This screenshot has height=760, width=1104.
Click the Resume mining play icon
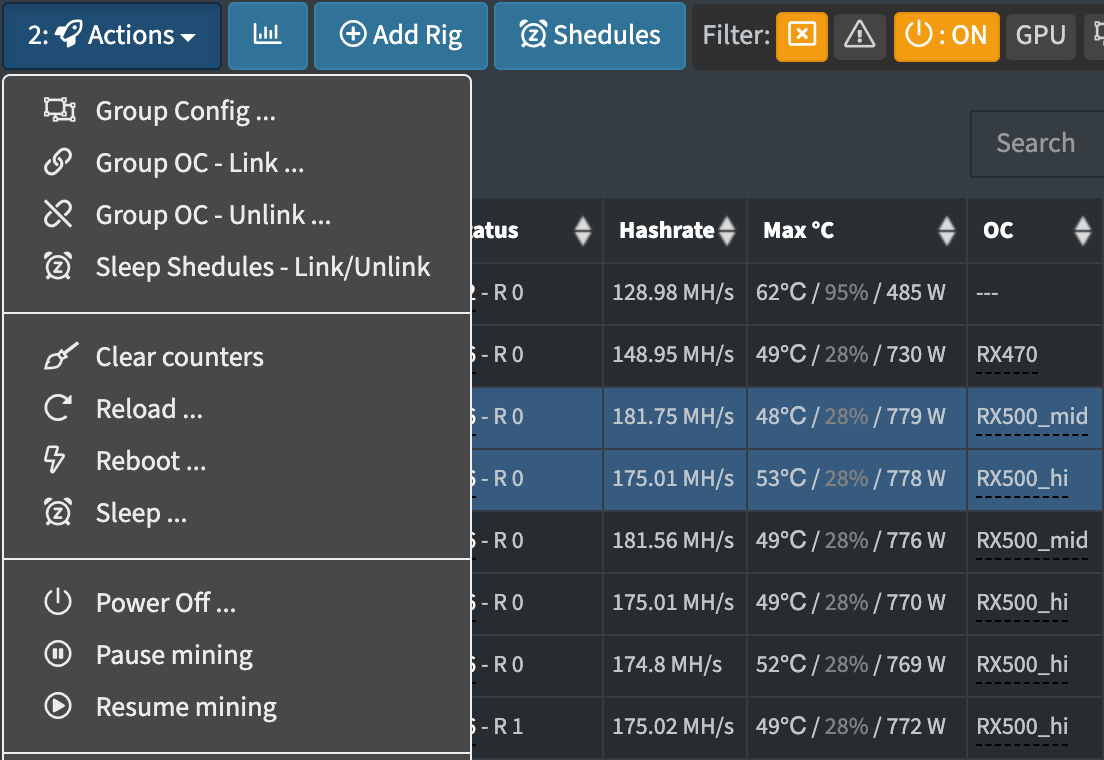coord(58,706)
